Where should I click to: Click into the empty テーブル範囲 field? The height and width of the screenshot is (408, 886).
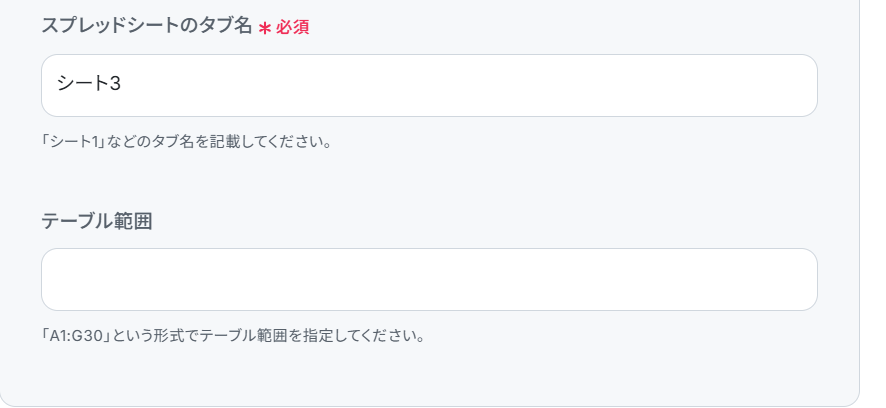(429, 279)
